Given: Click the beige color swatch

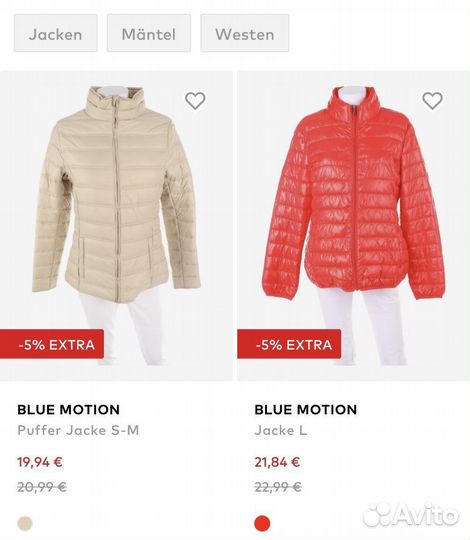Looking at the screenshot, I should pos(25,523).
